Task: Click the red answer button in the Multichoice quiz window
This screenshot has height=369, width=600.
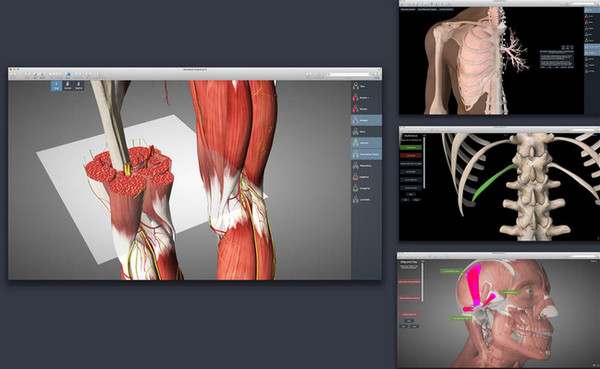Action: pyautogui.click(x=411, y=155)
